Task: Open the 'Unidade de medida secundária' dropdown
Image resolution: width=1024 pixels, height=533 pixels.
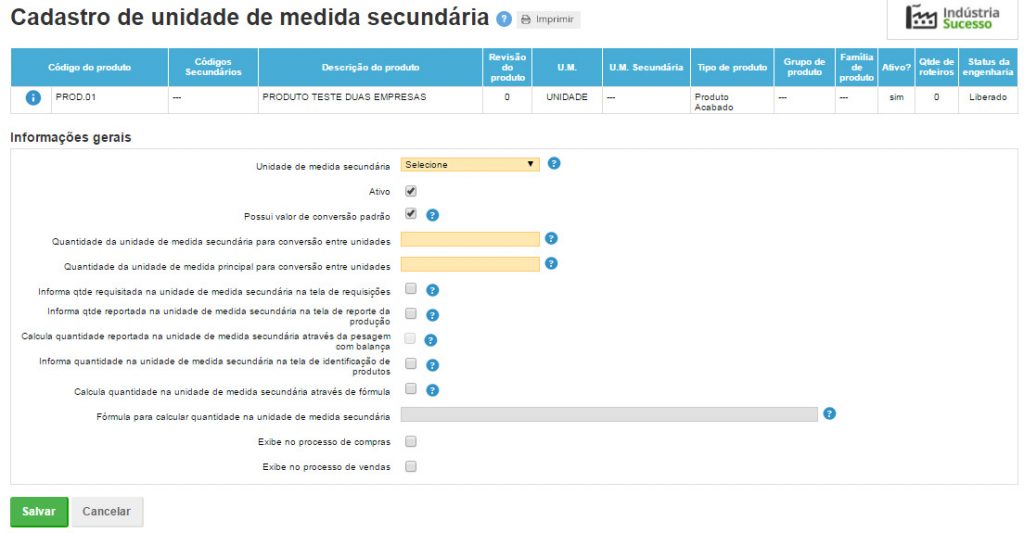Action: [470, 165]
